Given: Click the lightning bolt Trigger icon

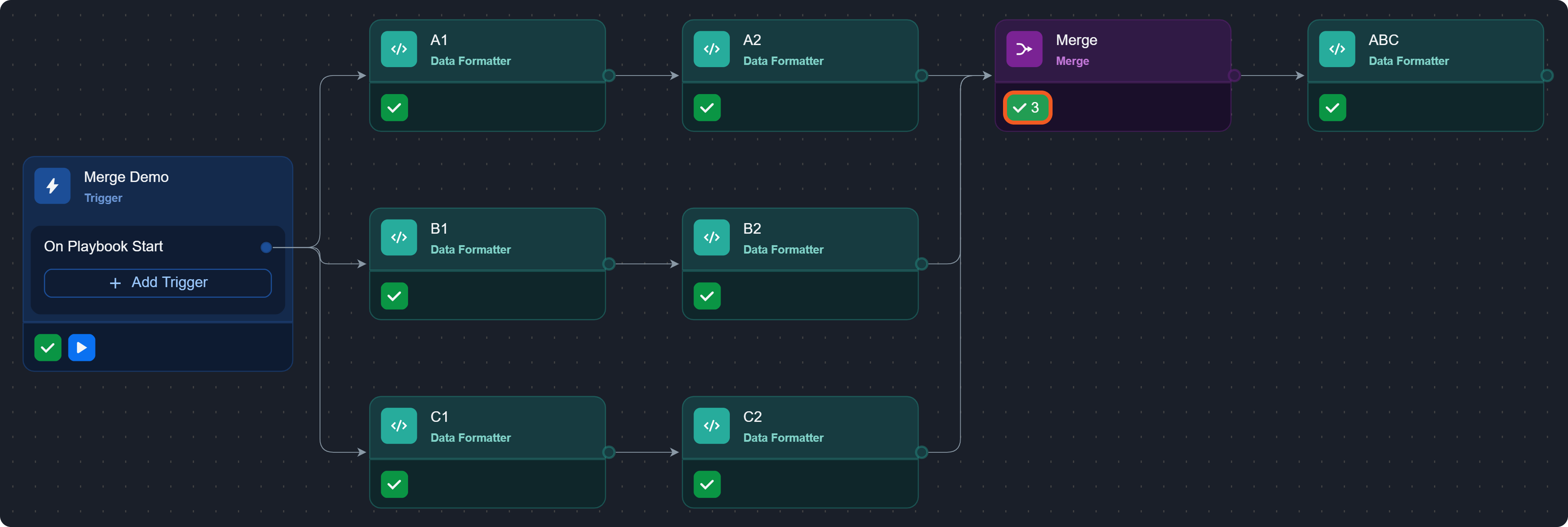Looking at the screenshot, I should pyautogui.click(x=52, y=186).
